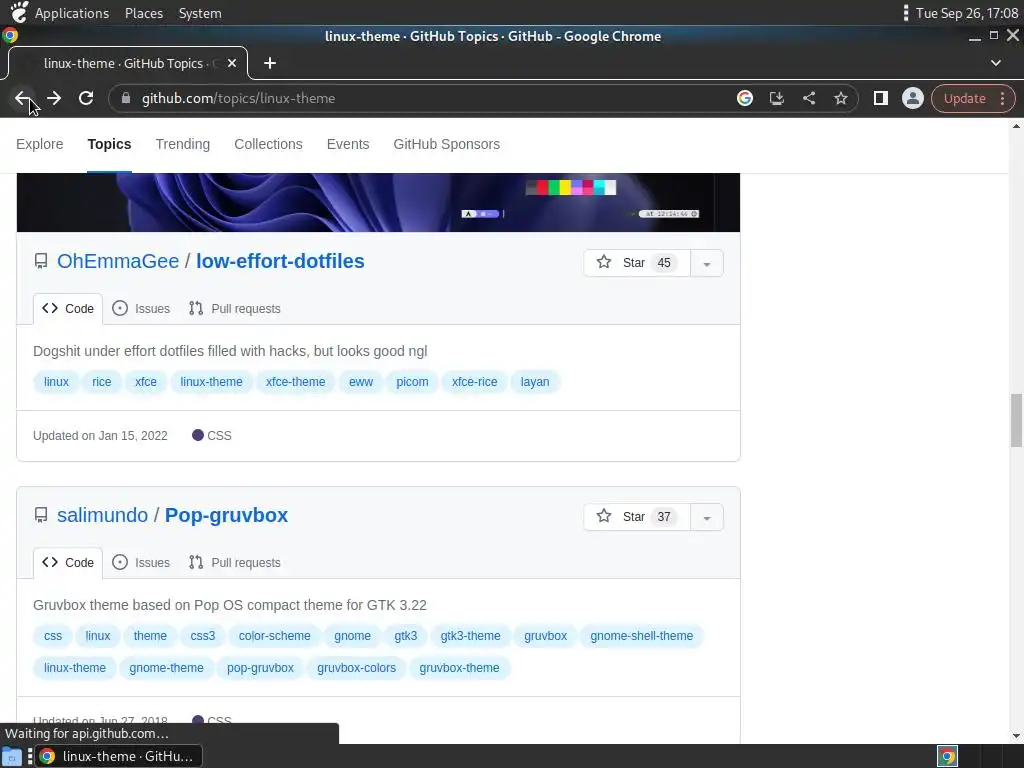Open the tab search chevron
This screenshot has height=768, width=1024.
(995, 63)
